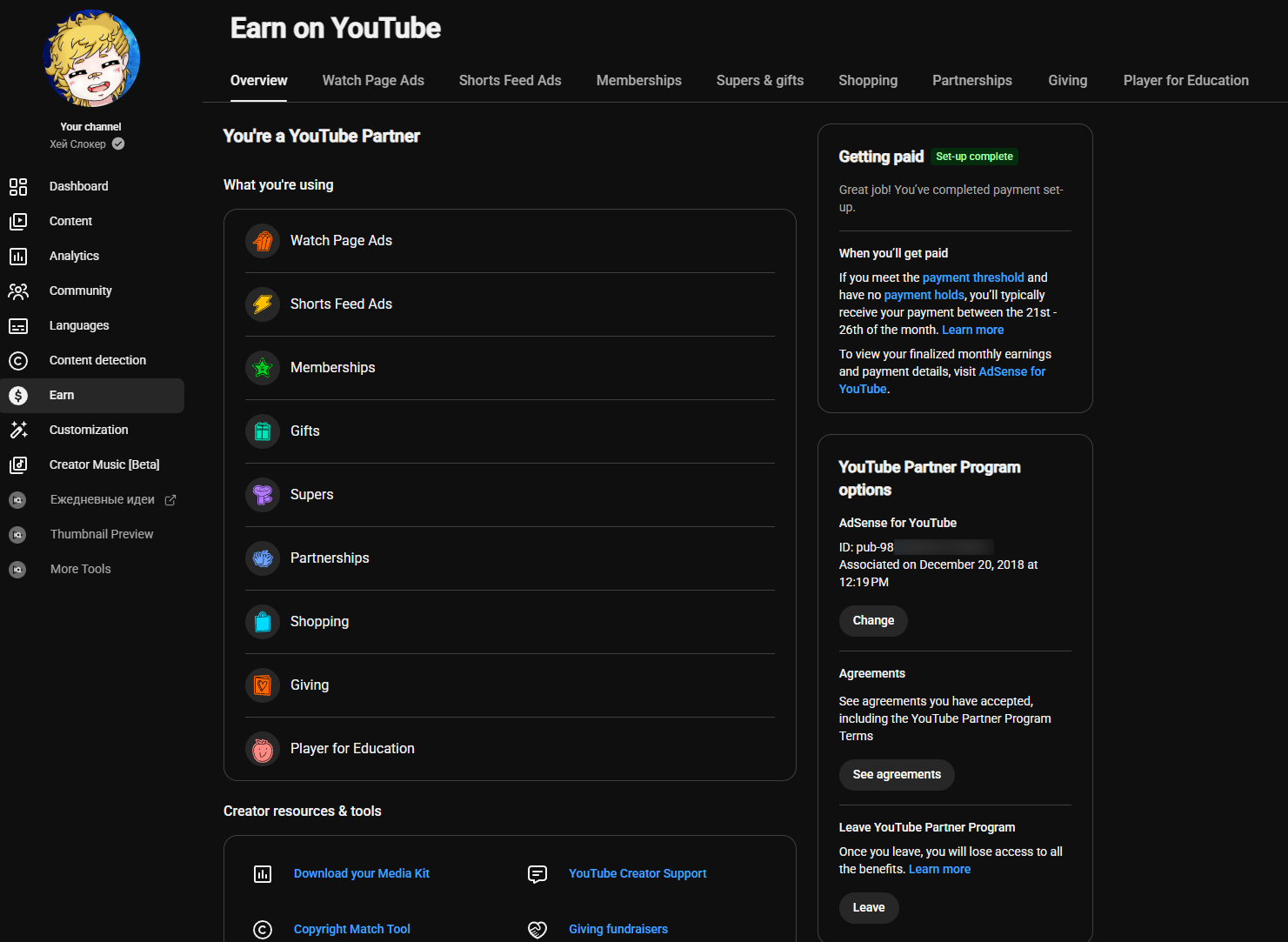Click the Media Kit chart icon
Viewport: 1288px width, 942px height.
263,874
